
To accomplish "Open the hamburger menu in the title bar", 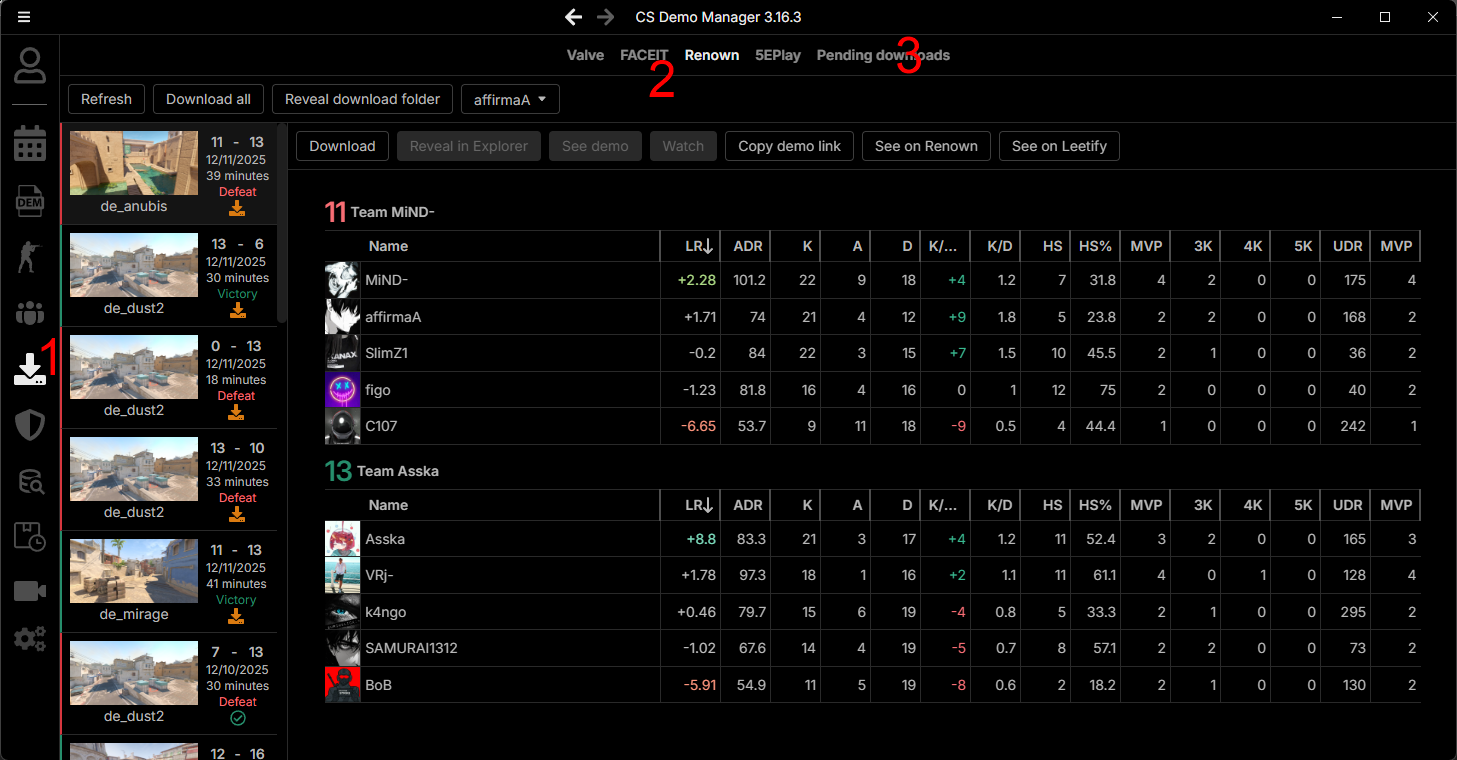I will coord(24,17).
